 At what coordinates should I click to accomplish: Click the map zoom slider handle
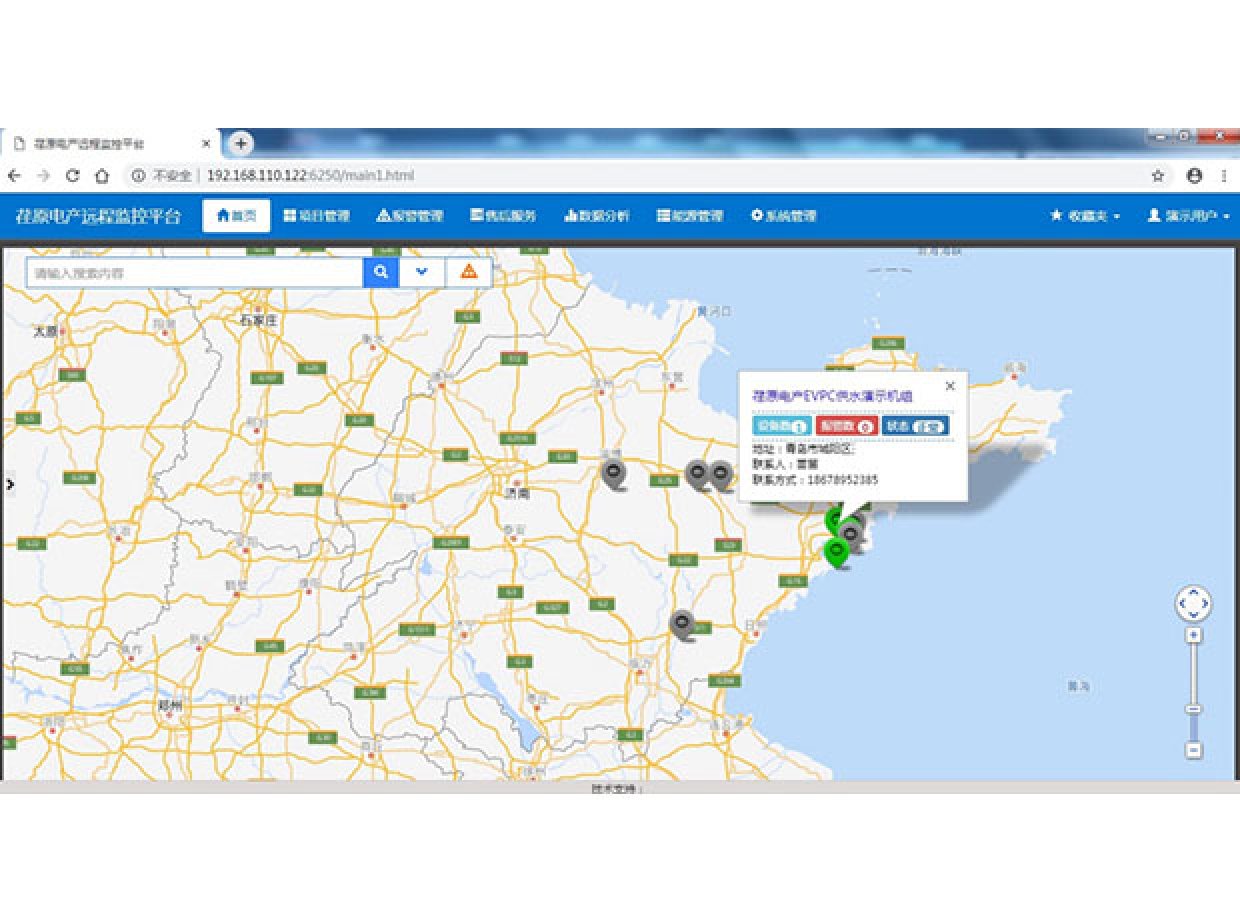pyautogui.click(x=1193, y=709)
